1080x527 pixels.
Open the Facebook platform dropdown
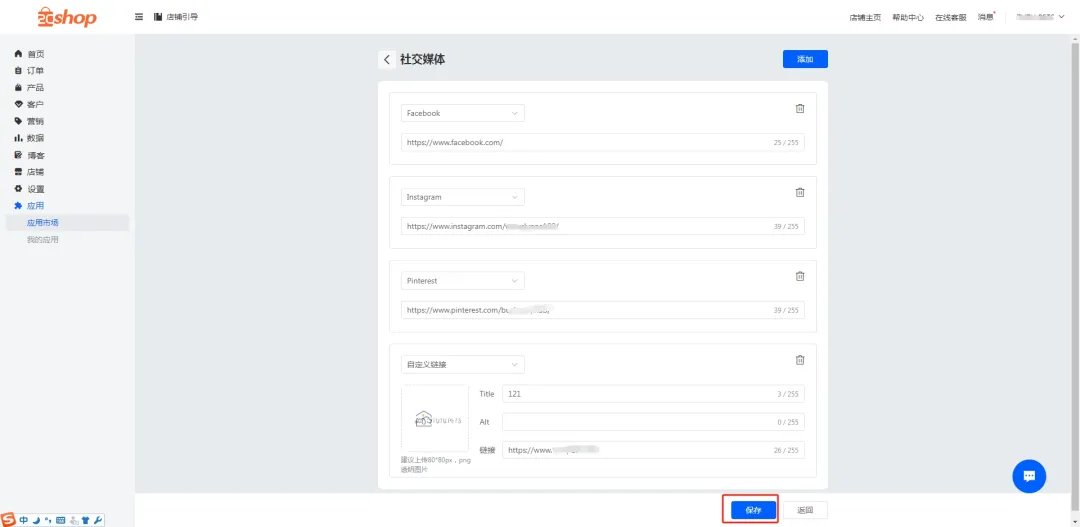click(463, 113)
